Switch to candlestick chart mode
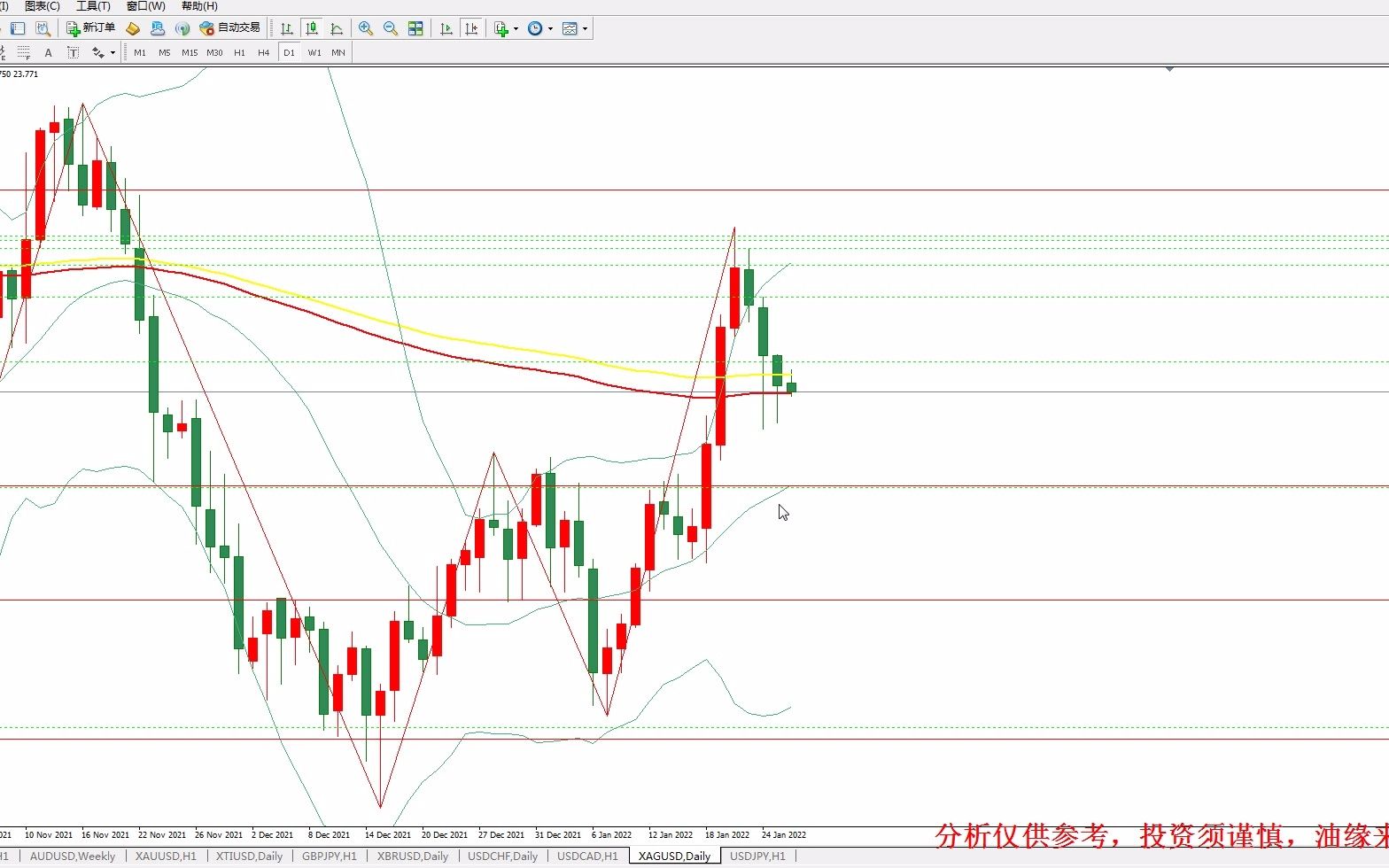The width and height of the screenshot is (1389, 868). [x=312, y=28]
